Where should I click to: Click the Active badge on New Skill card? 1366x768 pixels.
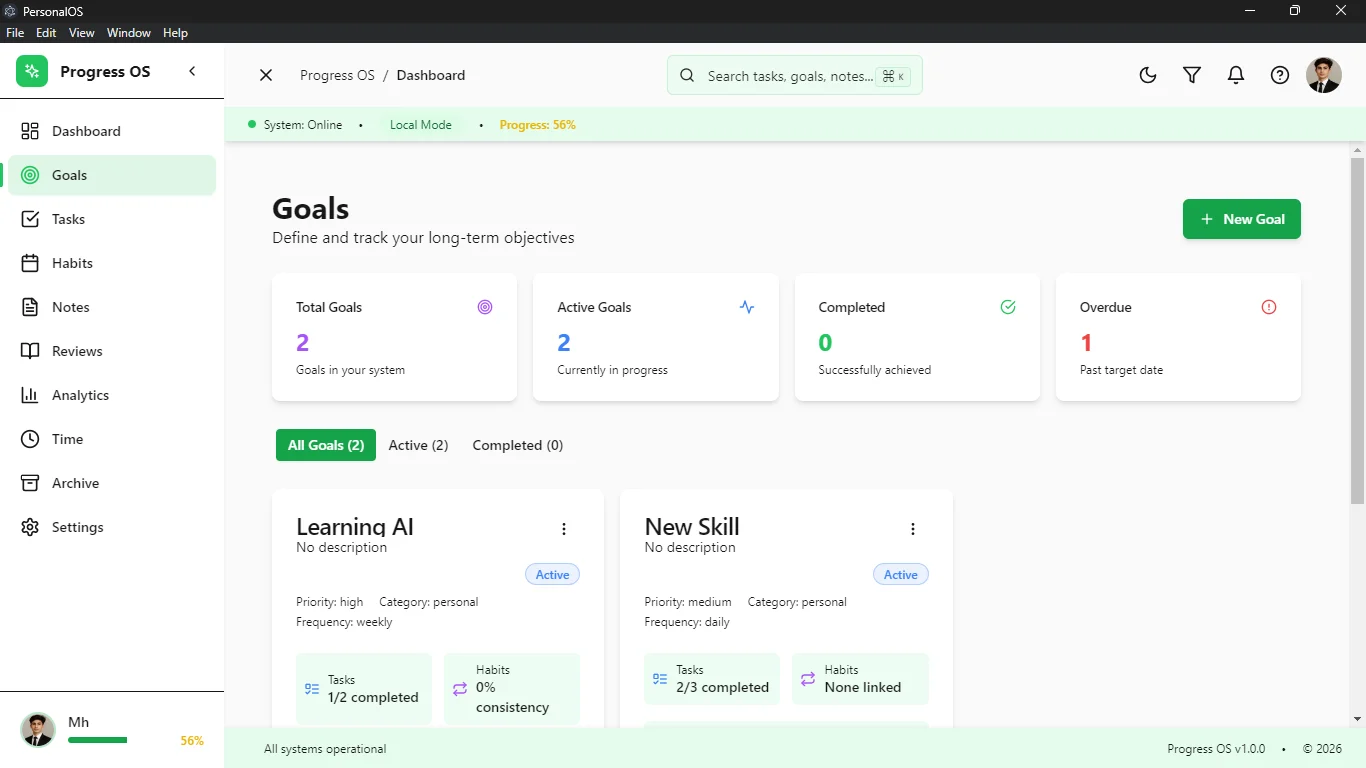901,574
